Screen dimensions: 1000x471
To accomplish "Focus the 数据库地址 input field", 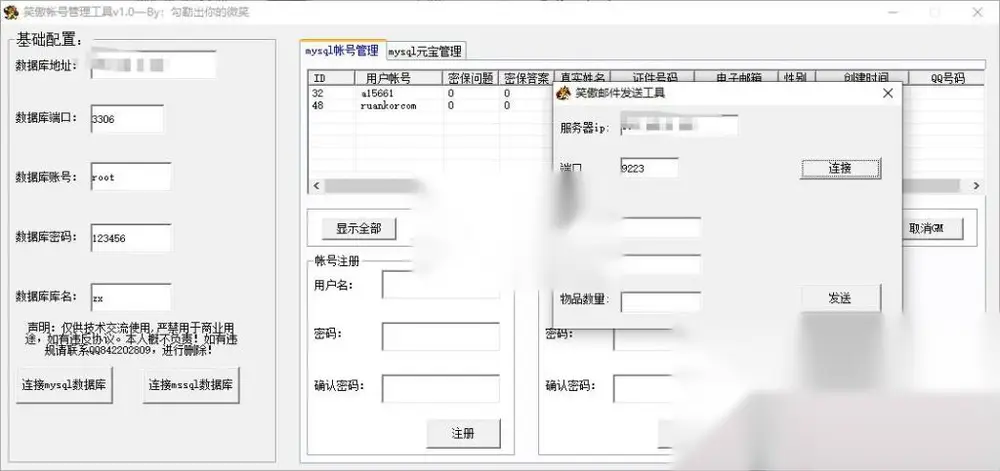I will tap(153, 65).
